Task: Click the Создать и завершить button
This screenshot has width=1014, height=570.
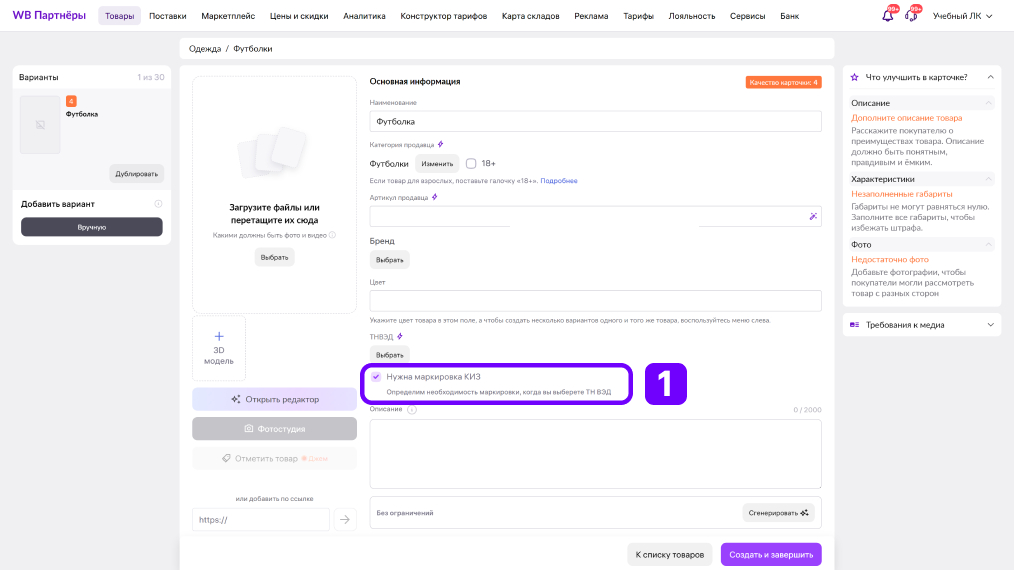Action: (x=771, y=554)
